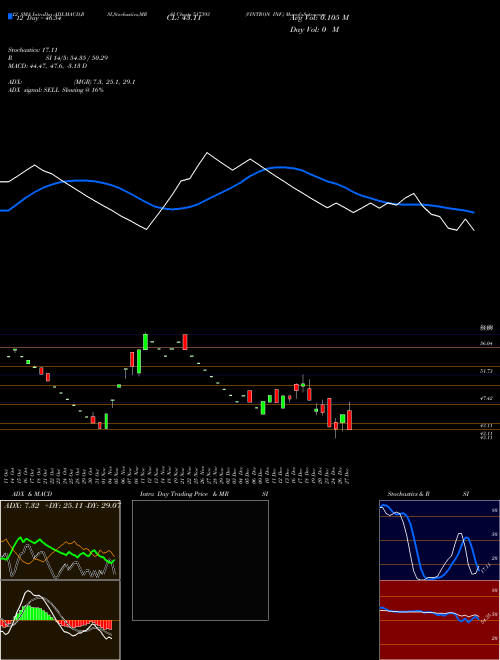Click the 47.42 price axis label

[486, 398]
